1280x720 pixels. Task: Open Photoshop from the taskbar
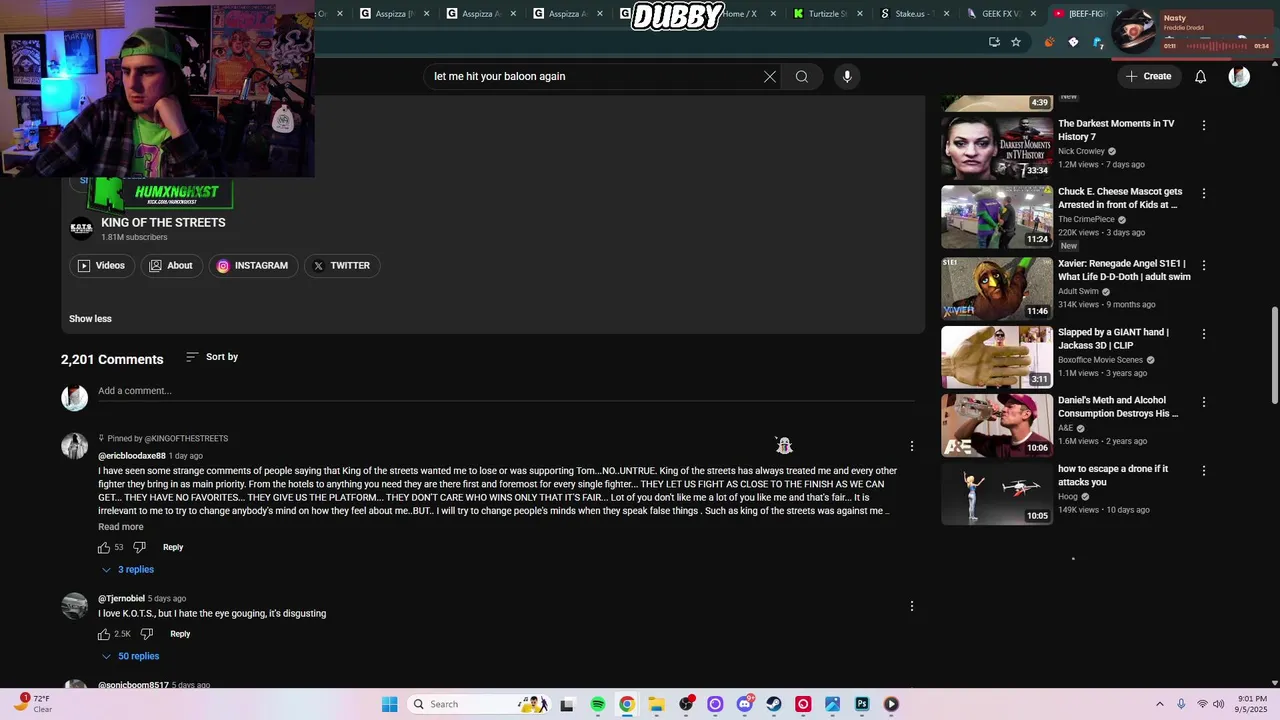[862, 704]
